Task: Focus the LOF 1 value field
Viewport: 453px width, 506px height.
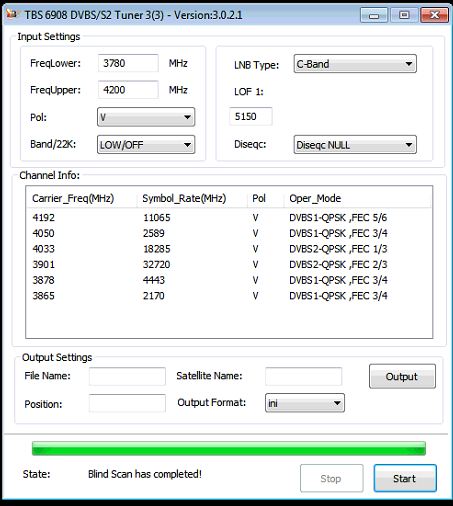Action: click(x=251, y=116)
